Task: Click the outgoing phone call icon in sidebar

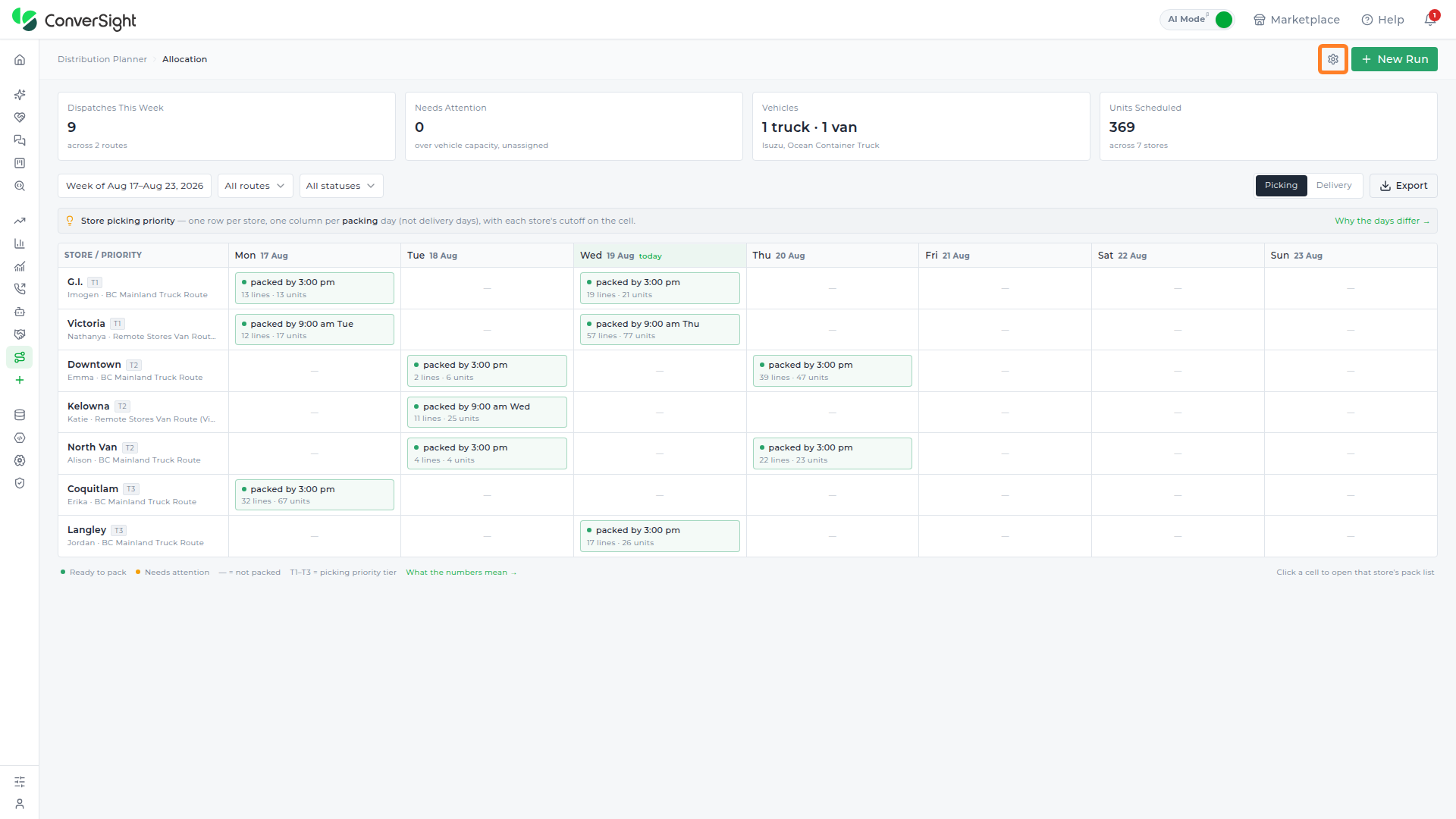Action: click(20, 289)
